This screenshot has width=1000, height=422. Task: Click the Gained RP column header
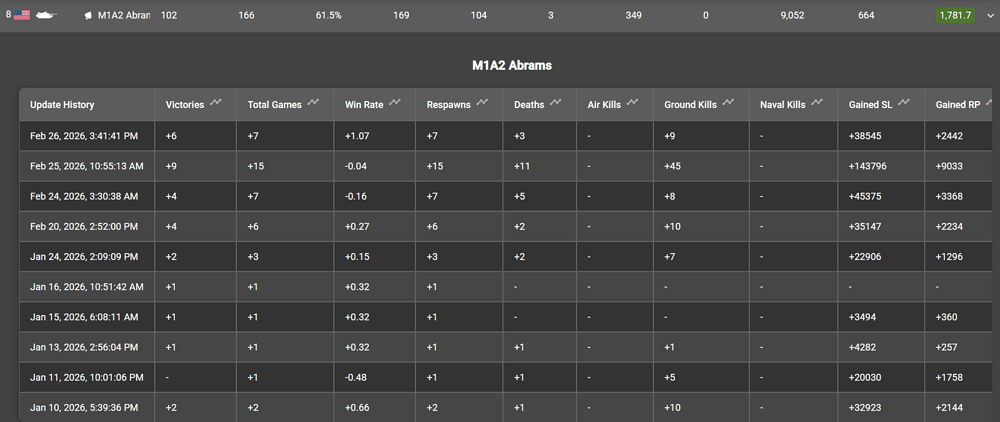click(958, 104)
